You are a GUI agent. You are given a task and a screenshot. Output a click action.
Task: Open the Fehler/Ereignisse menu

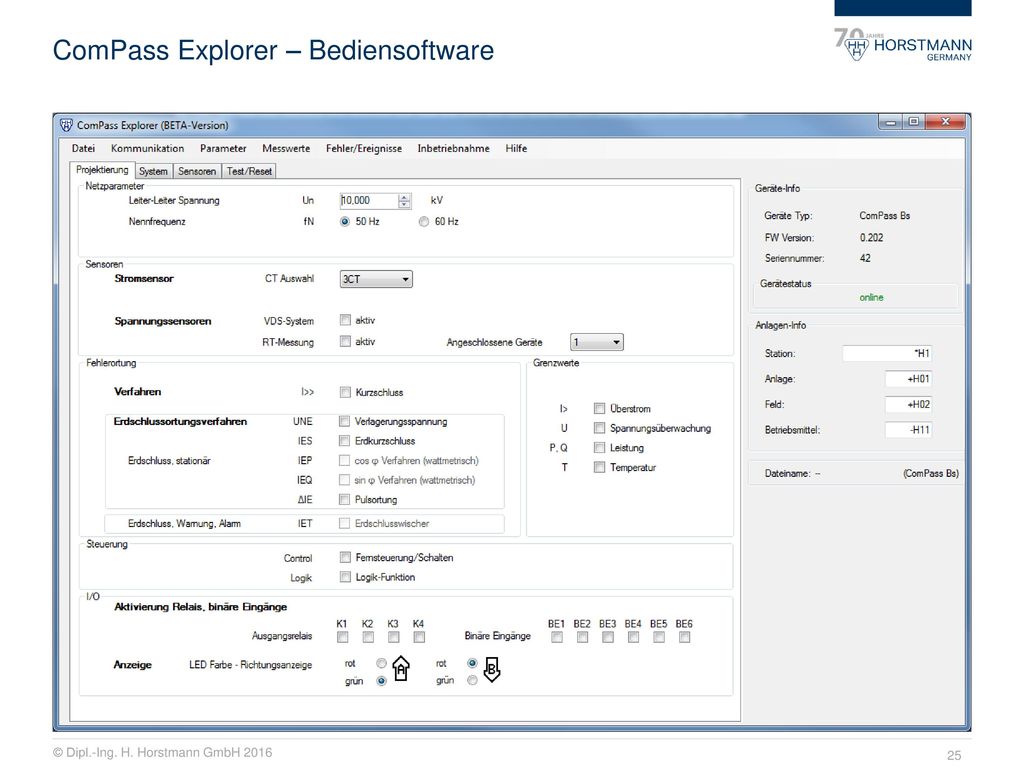tap(364, 148)
